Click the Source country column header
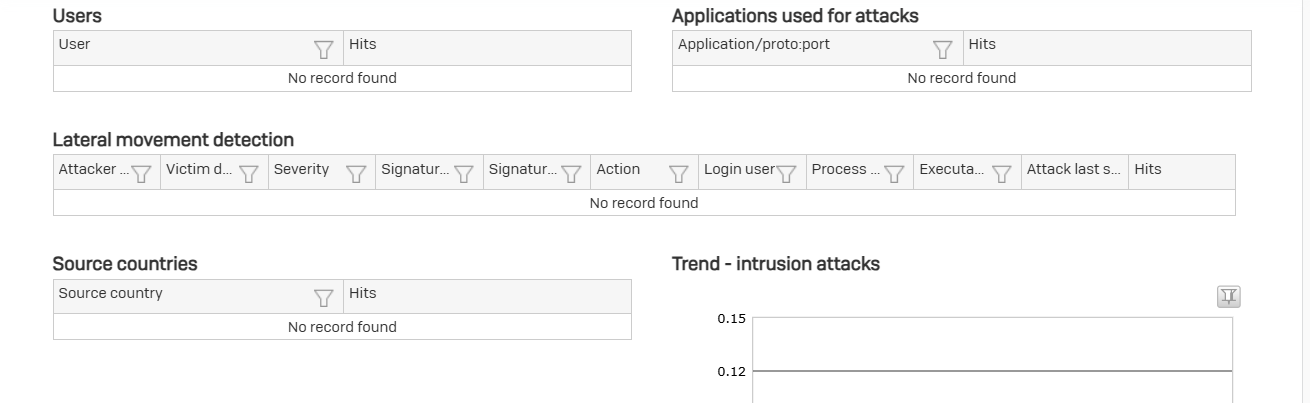 [x=110, y=293]
